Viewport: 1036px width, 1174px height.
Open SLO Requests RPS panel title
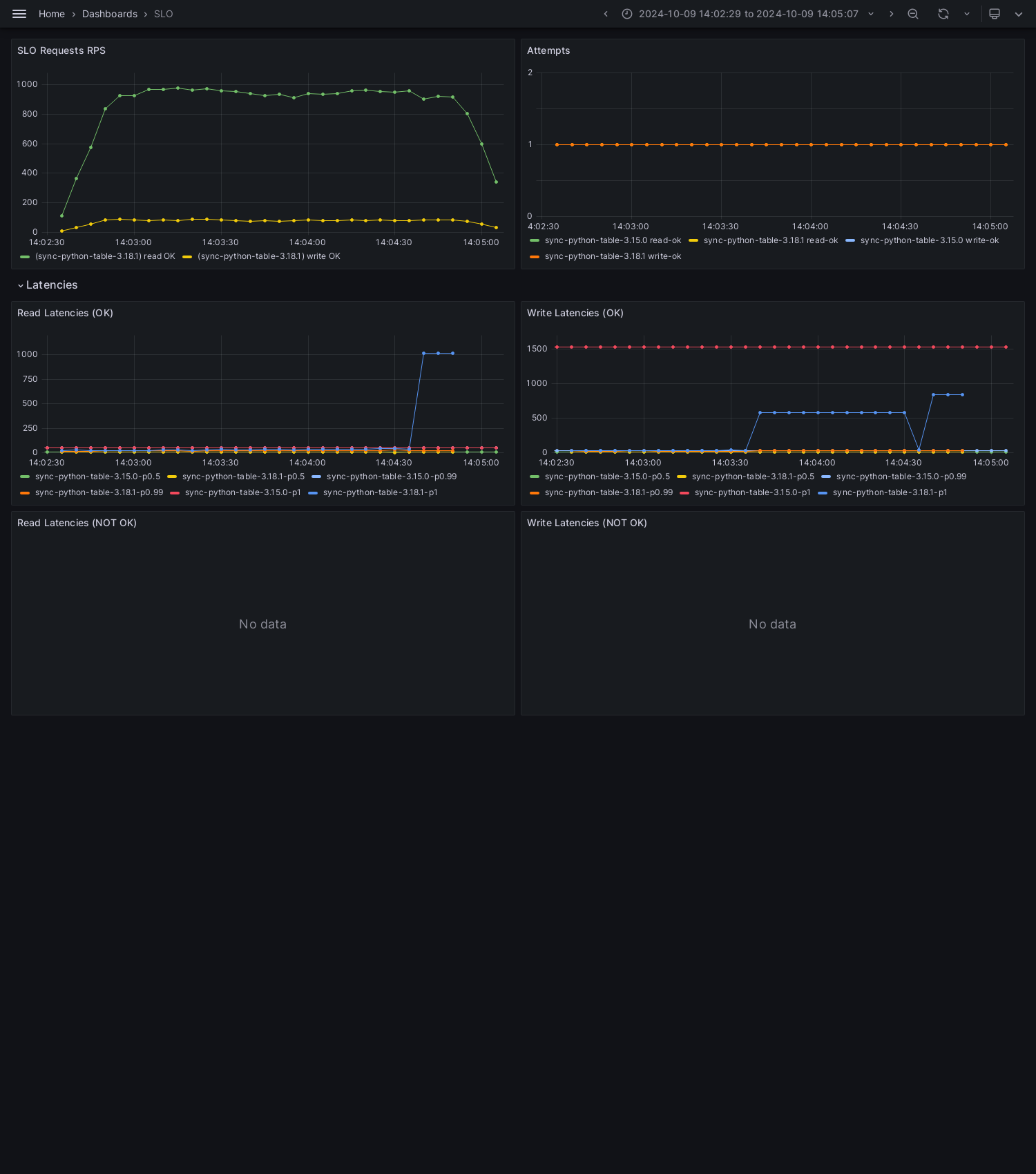tap(61, 50)
